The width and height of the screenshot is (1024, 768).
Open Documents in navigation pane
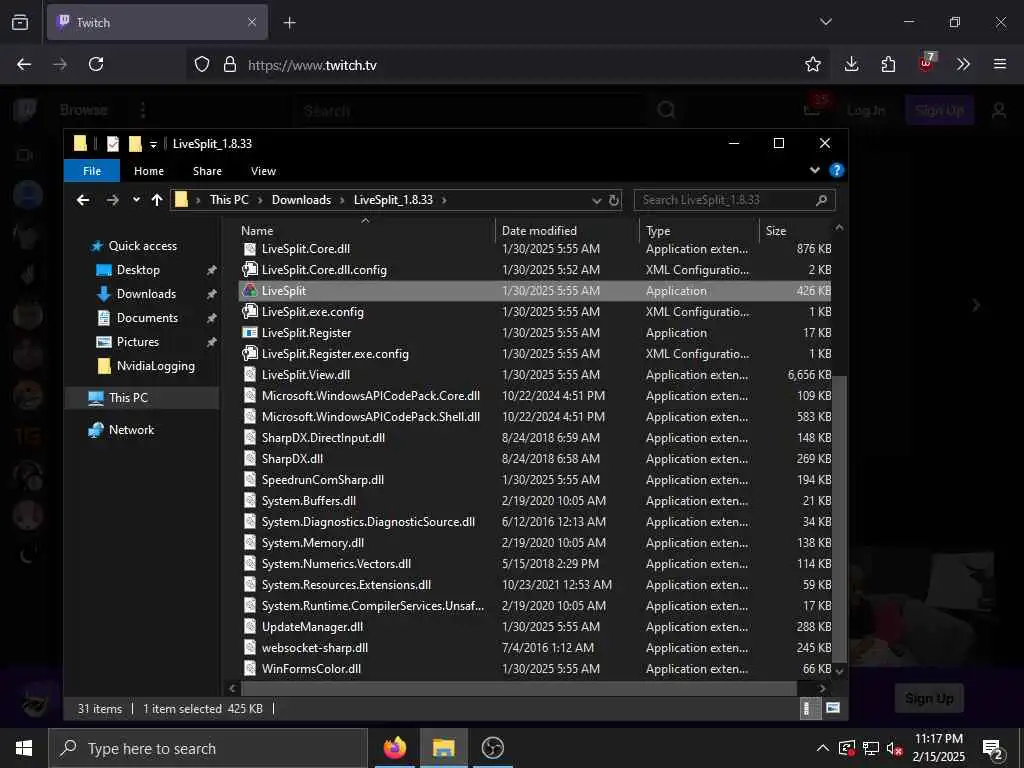point(147,318)
